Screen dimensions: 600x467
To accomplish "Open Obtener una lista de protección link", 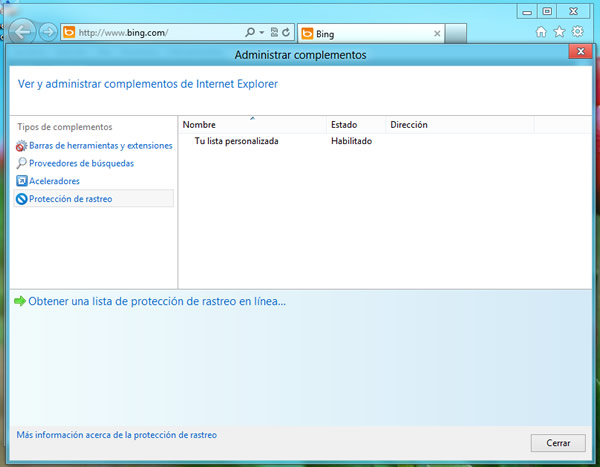I will click(x=157, y=301).
